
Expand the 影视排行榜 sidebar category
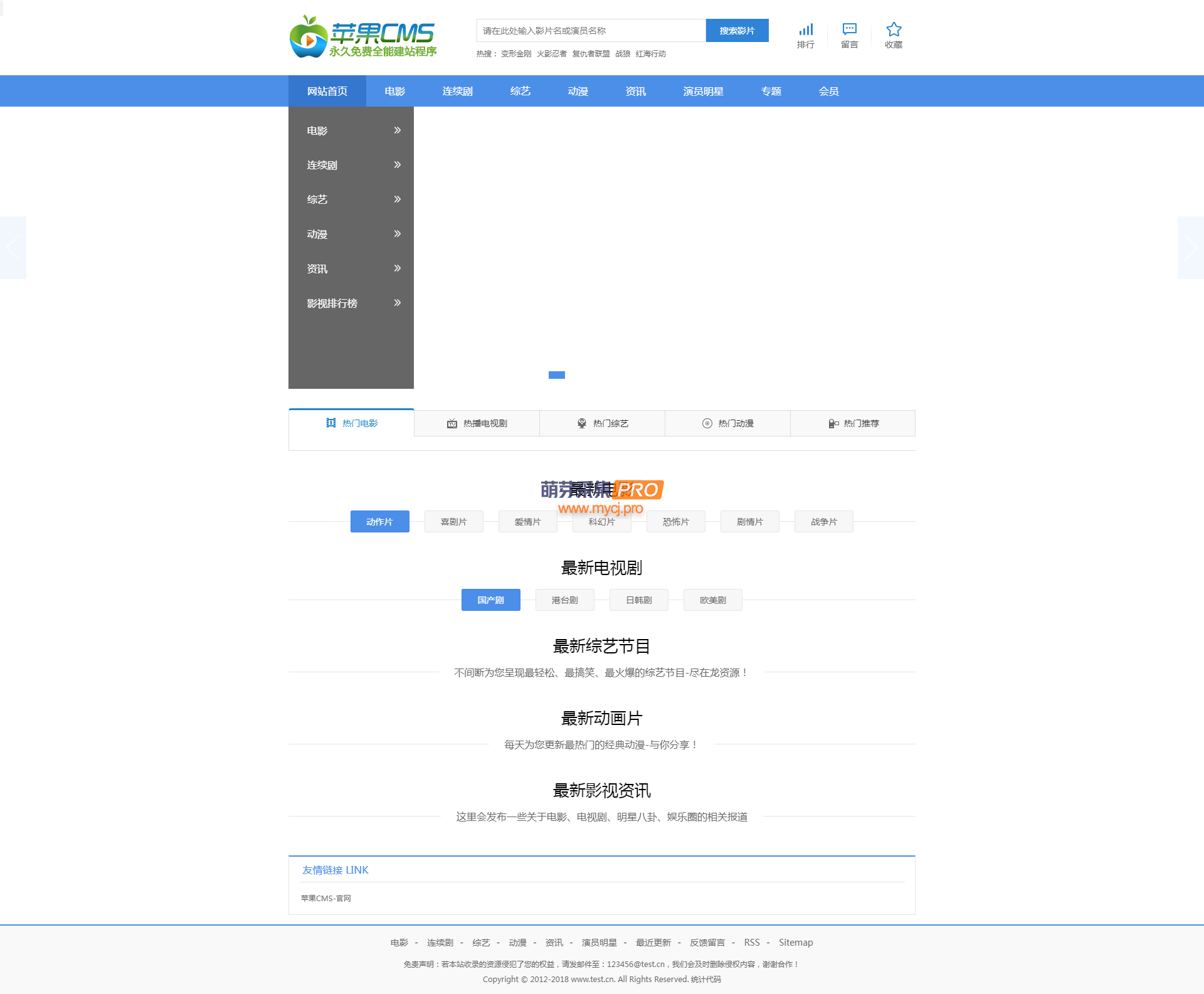coord(351,303)
